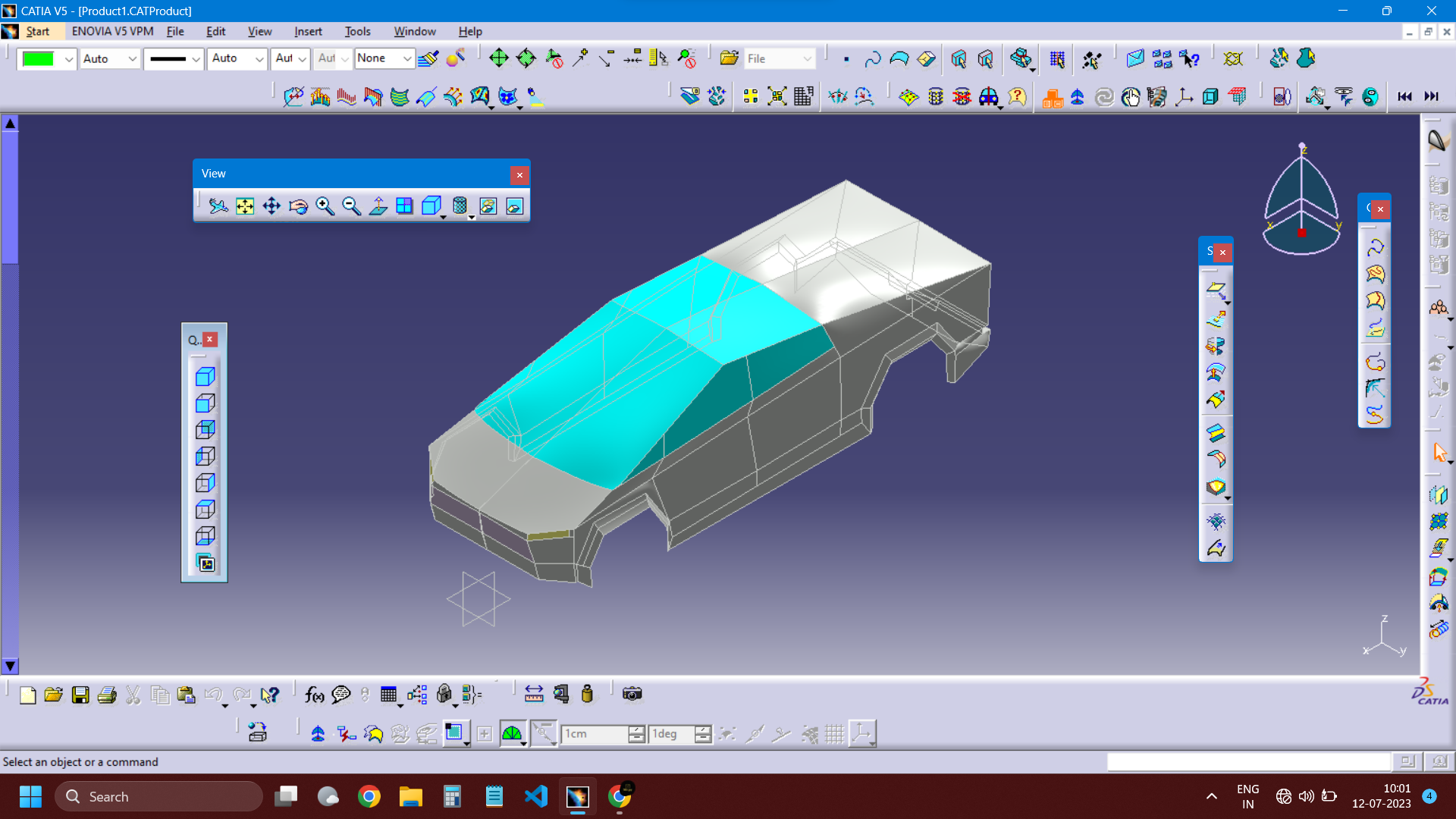Select the Normal View icon in View toolbar
This screenshot has width=1456, height=819.
click(377, 206)
